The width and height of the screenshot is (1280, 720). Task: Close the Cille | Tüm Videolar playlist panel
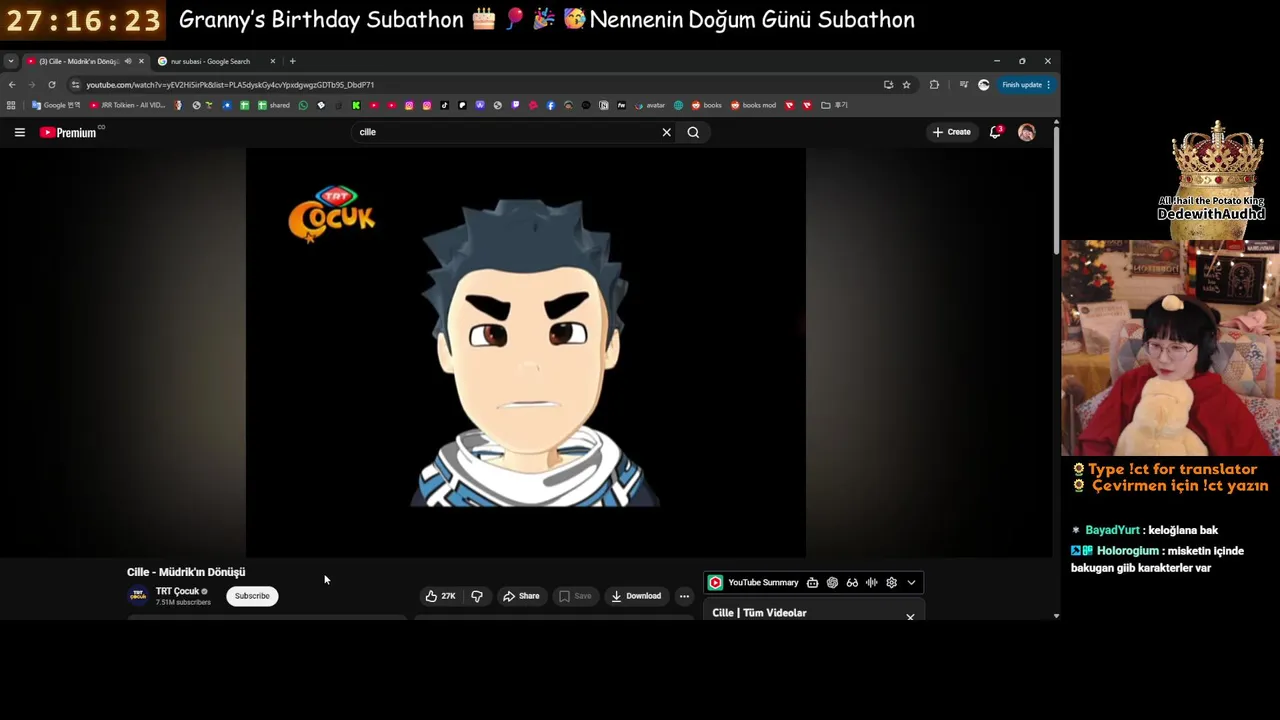910,616
